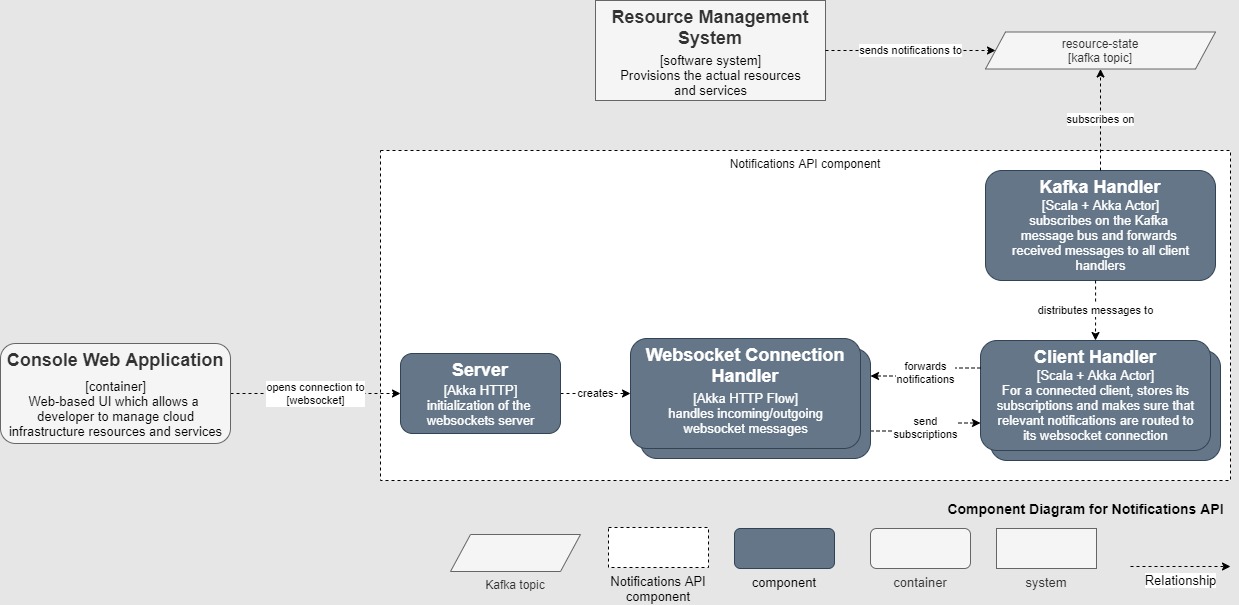Click the system legend rectangle
The width and height of the screenshot is (1239, 605).
pos(1046,548)
